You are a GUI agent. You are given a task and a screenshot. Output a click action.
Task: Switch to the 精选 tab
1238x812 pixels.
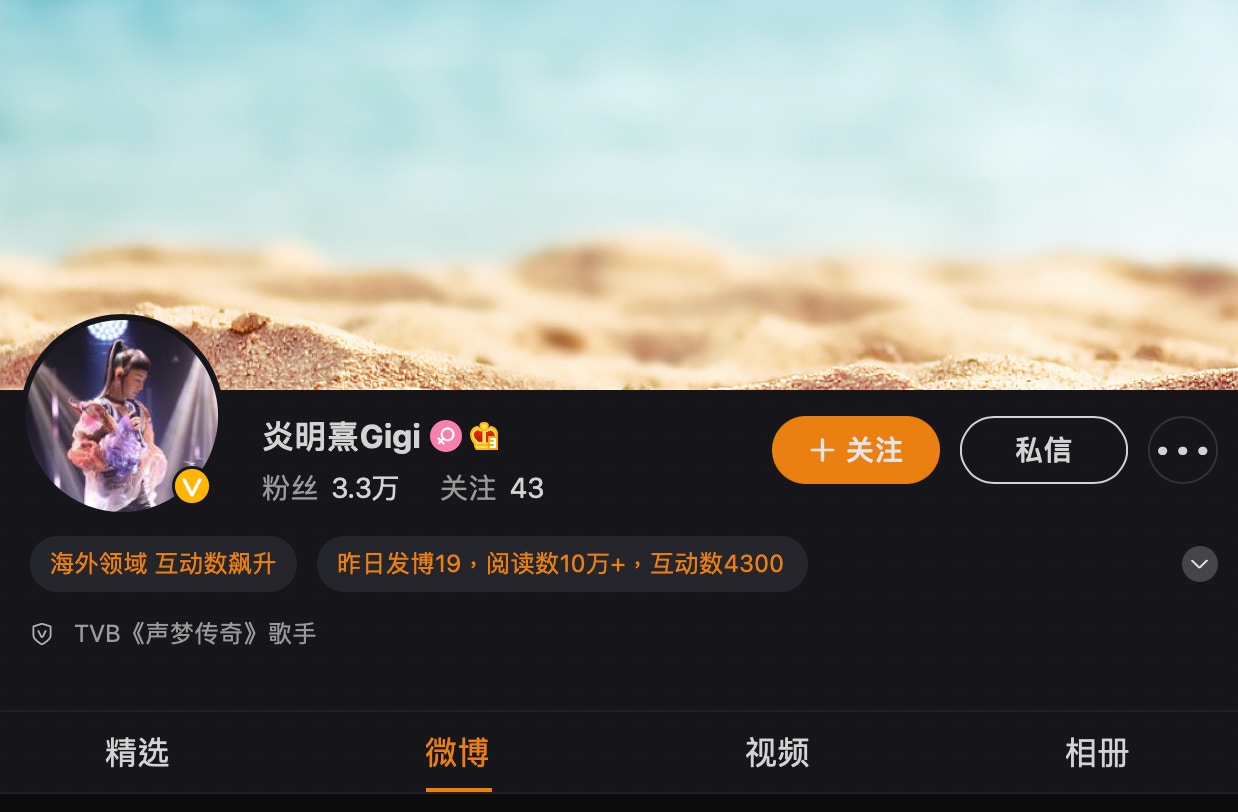click(137, 753)
